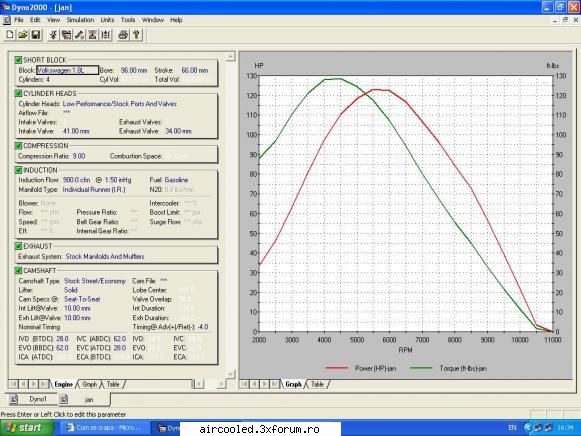This screenshot has width=581, height=436.
Task: Click the toolbar icon right after the Save icon
Action: [53, 35]
